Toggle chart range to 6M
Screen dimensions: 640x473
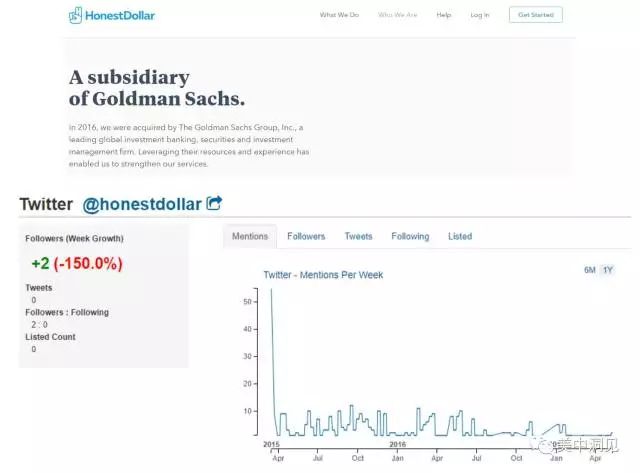click(590, 271)
